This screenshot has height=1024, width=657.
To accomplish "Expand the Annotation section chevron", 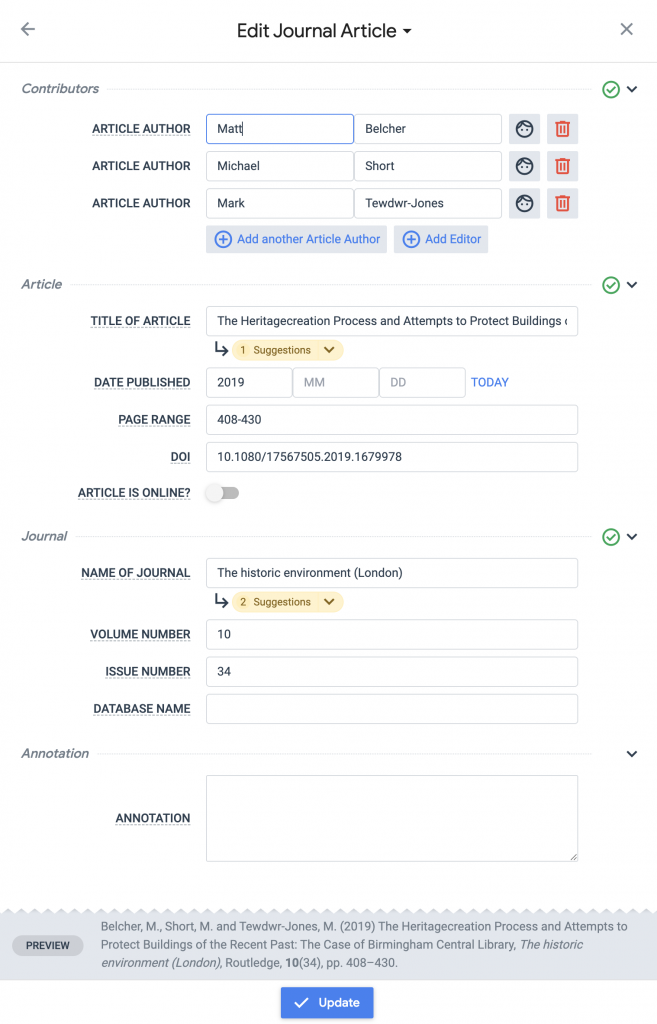I will point(632,754).
